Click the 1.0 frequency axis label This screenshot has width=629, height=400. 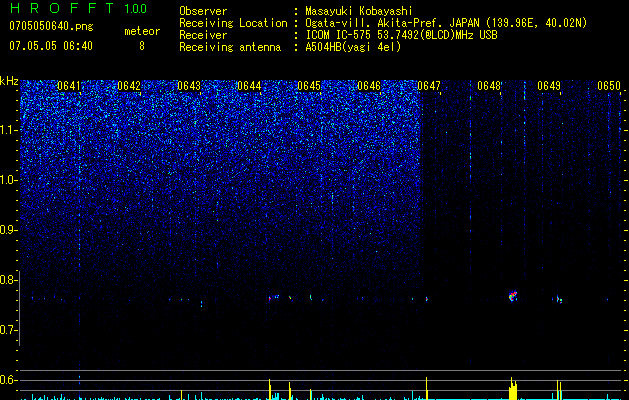8,180
